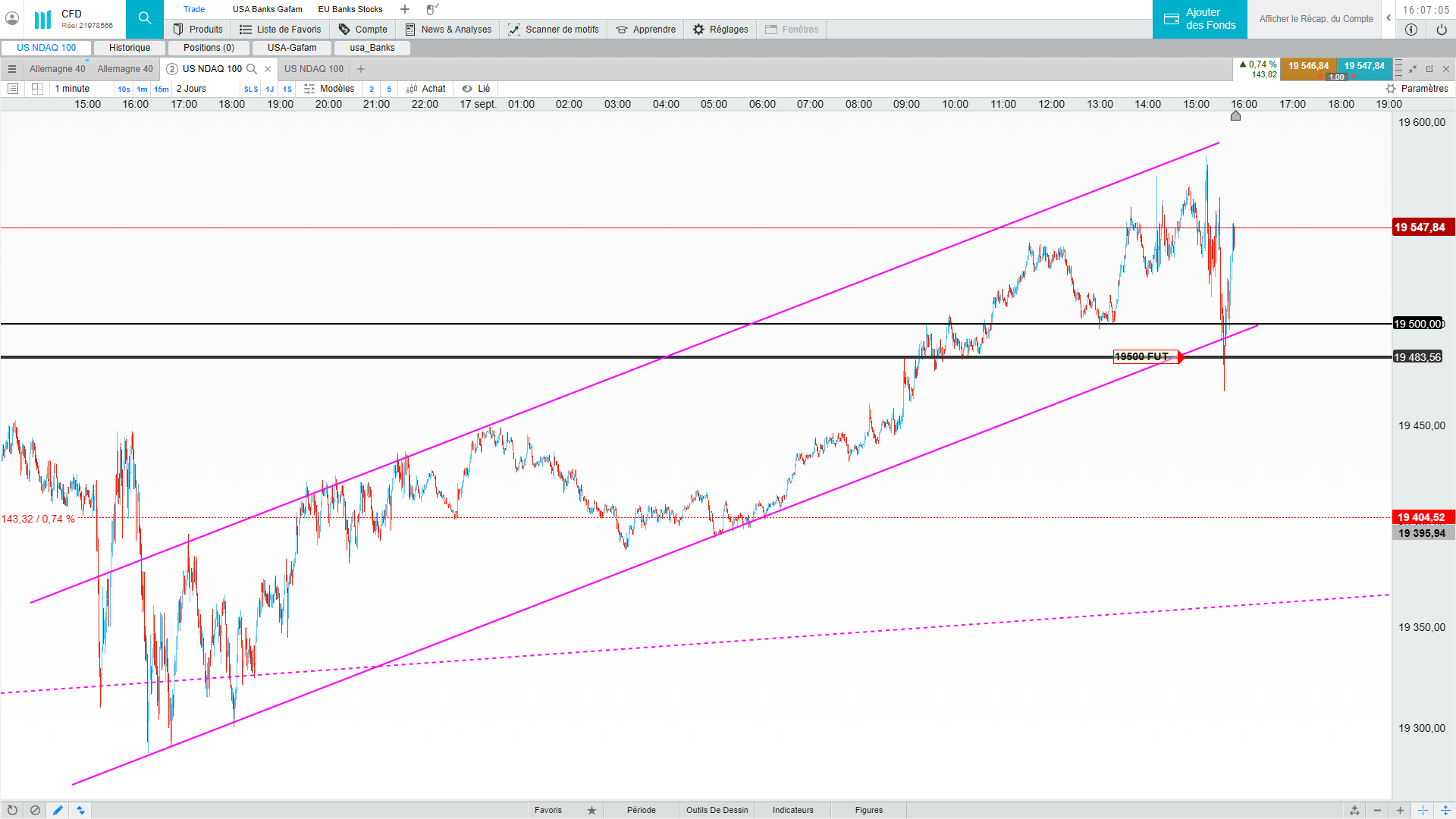This screenshot has width=1456, height=819.
Task: Click Afficher le Récap. du Compte
Action: (x=1316, y=19)
